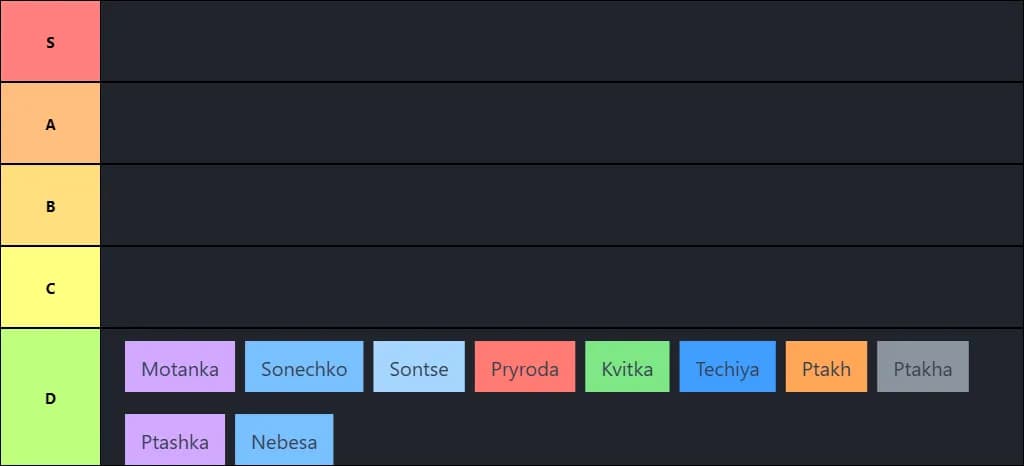Select the green D tier label
The image size is (1024, 466).
(x=51, y=397)
